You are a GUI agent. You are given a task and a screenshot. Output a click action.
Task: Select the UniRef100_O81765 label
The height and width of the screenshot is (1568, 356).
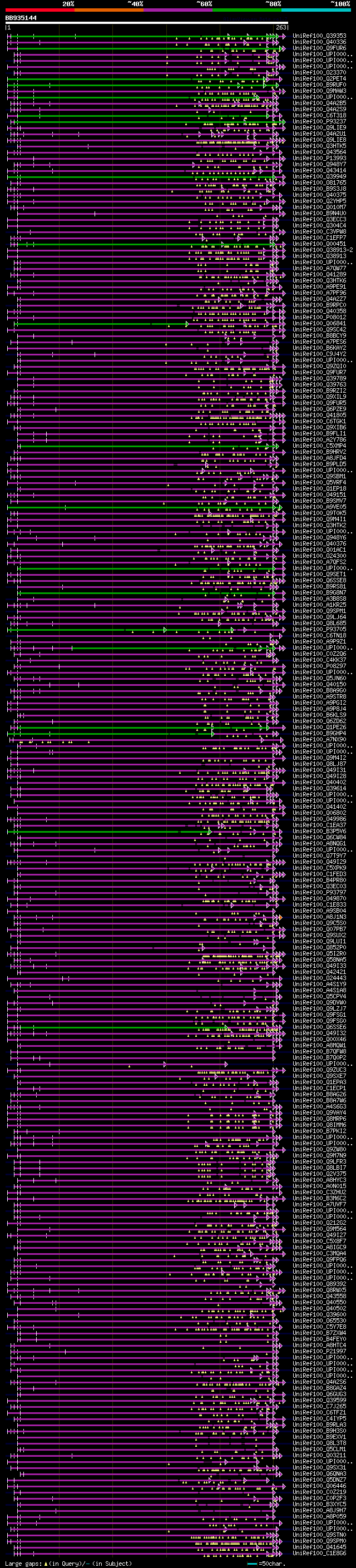319,182
